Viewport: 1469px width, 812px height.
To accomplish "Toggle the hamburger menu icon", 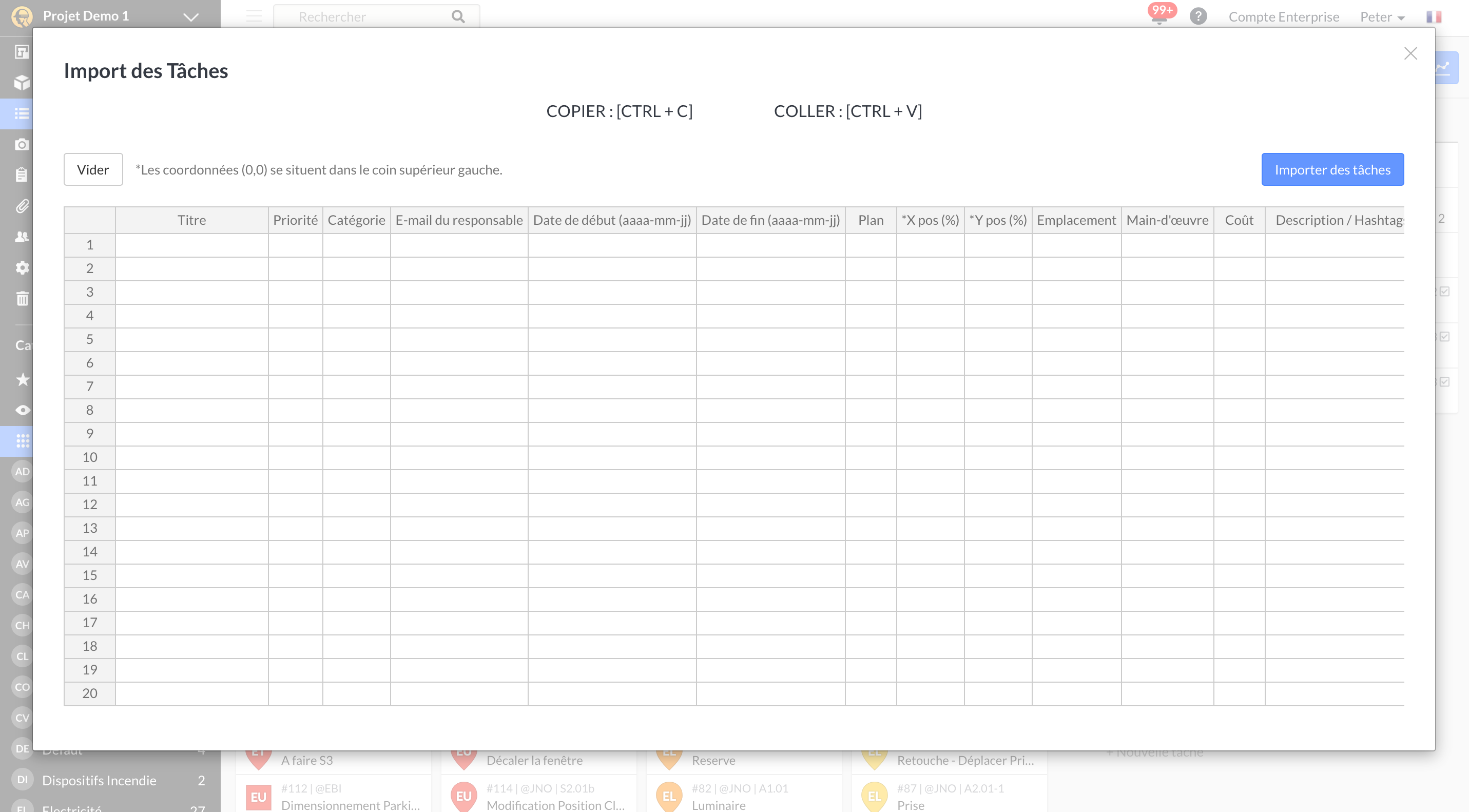I will pos(254,16).
